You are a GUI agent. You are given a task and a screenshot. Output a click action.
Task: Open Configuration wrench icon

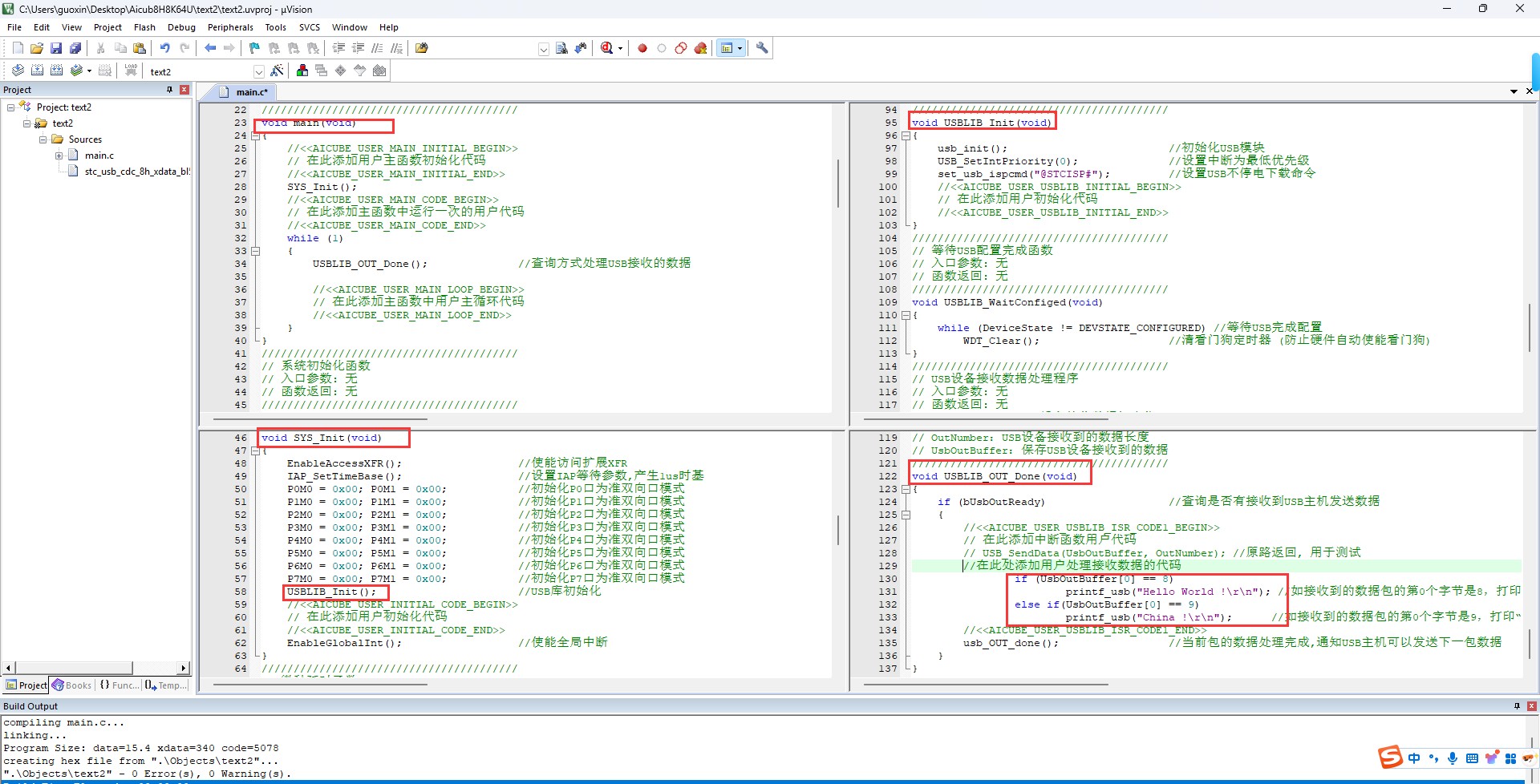(762, 48)
